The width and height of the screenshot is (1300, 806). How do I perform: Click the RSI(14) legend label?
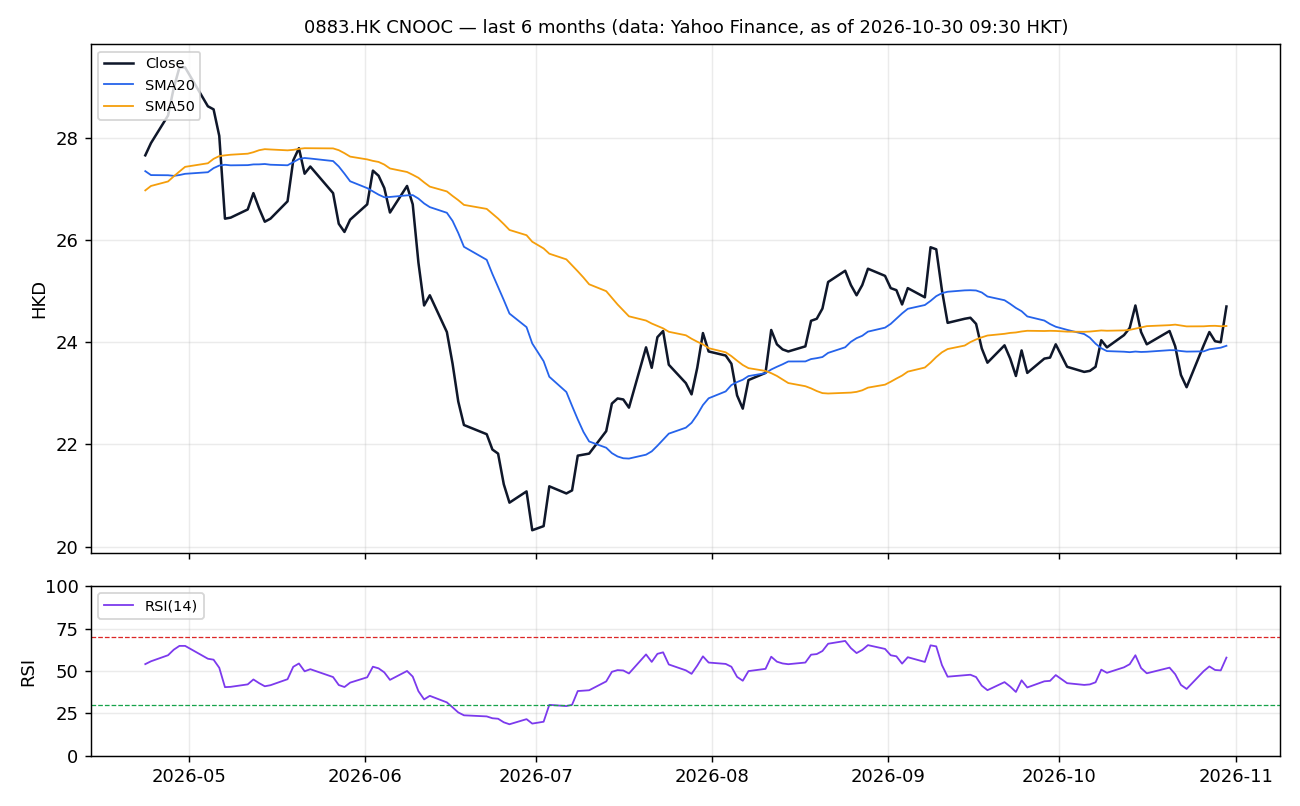click(171, 606)
